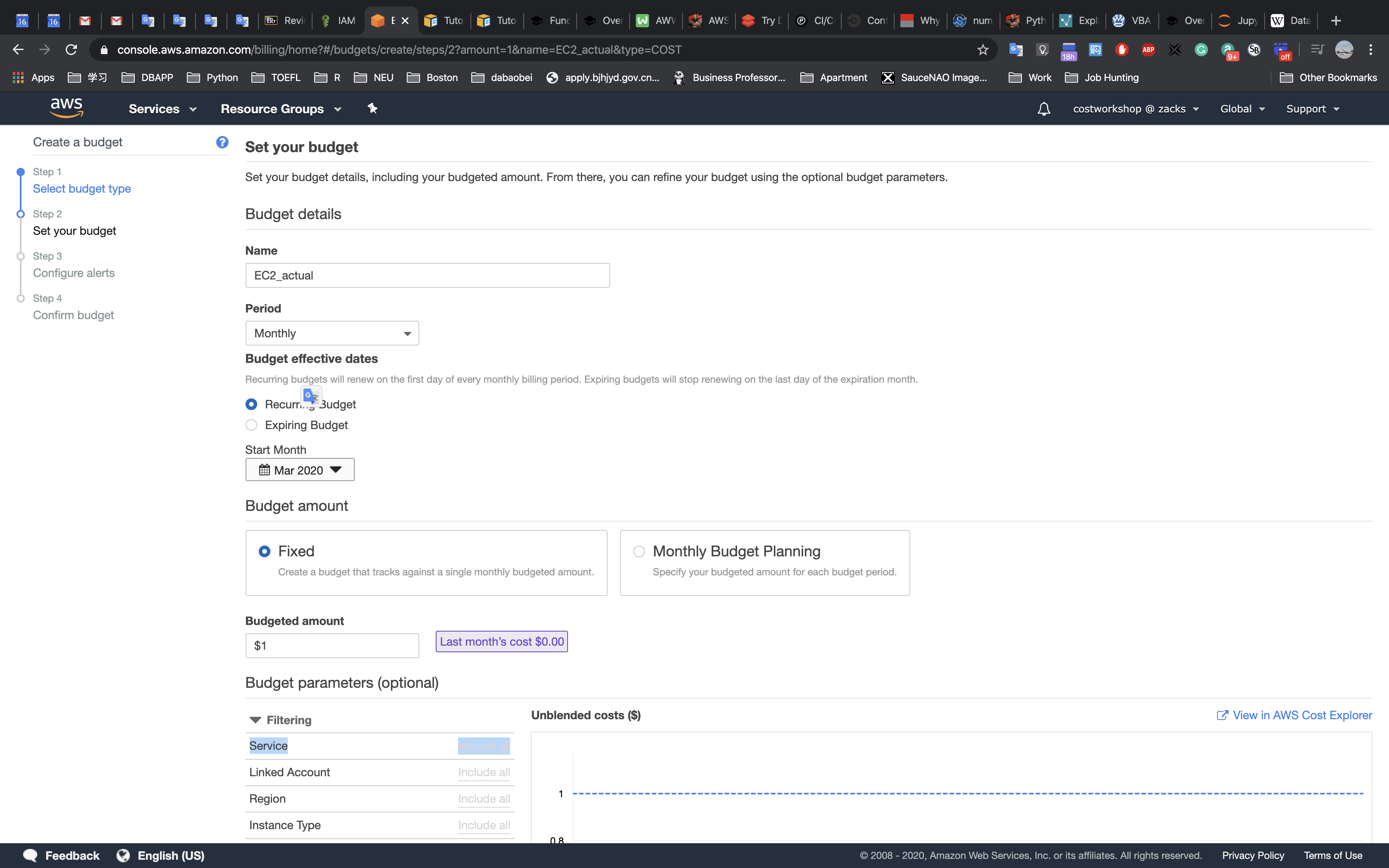1389x868 pixels.
Task: Reload the page using refresh icon
Action: pyautogui.click(x=71, y=50)
